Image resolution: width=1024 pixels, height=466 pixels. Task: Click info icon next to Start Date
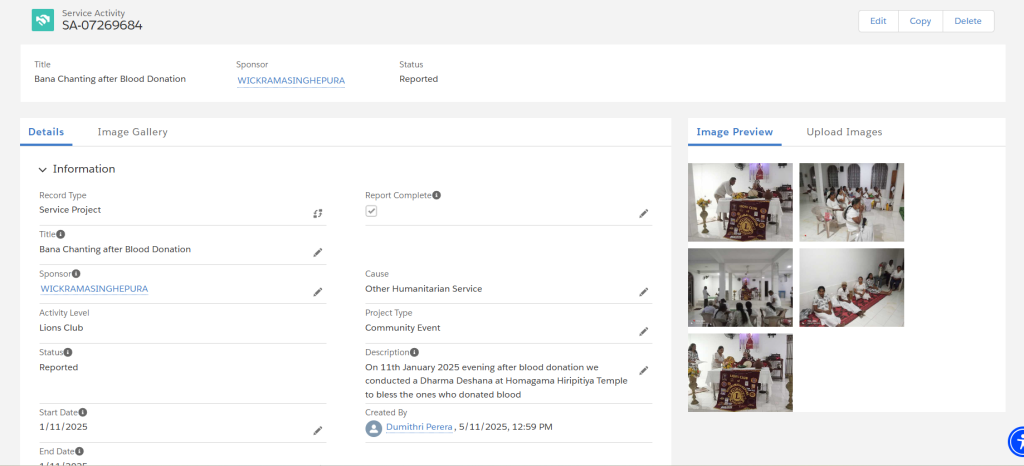[83, 412]
